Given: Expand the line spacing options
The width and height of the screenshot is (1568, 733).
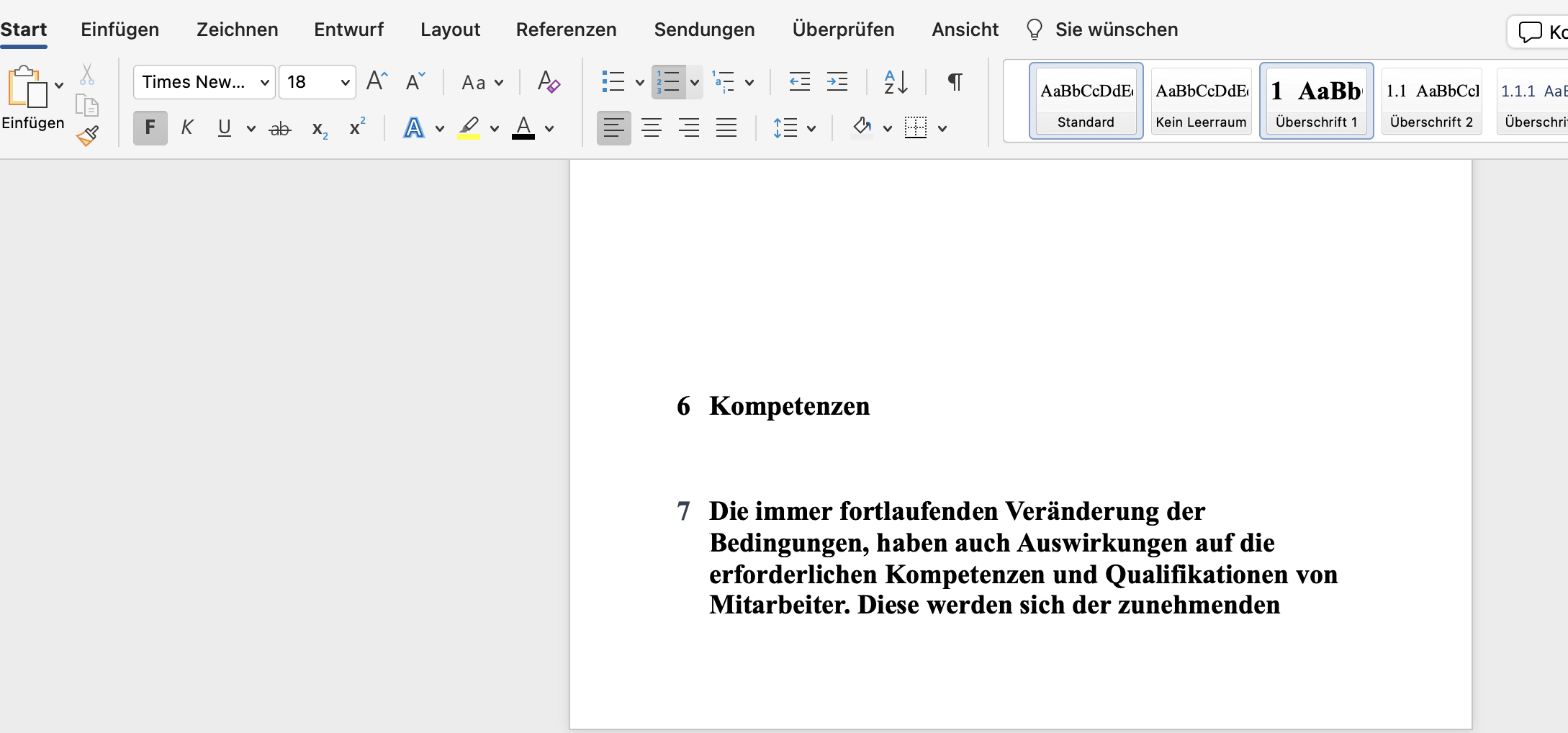Looking at the screenshot, I should click(812, 128).
